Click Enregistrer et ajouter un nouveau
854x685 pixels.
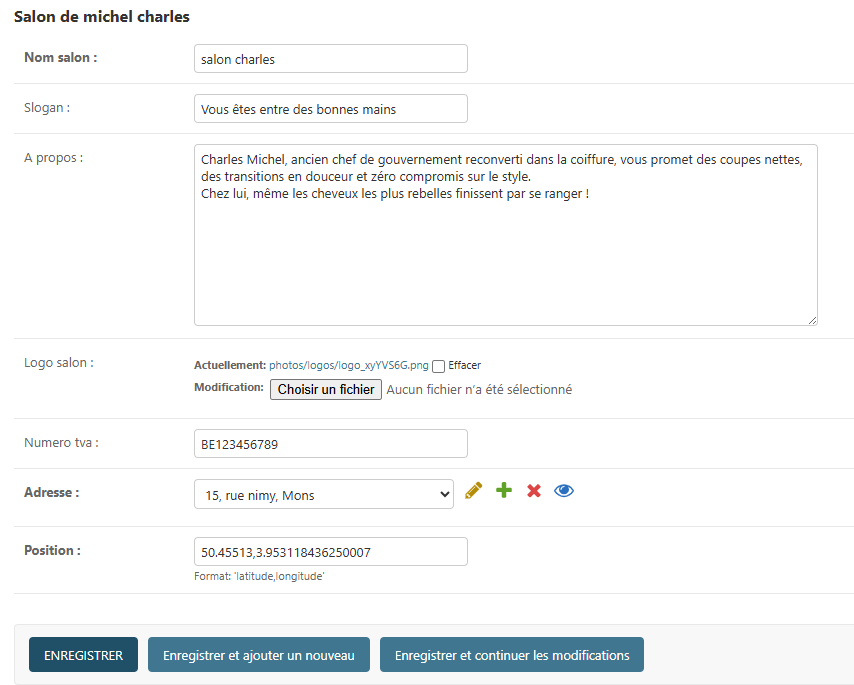tap(259, 655)
